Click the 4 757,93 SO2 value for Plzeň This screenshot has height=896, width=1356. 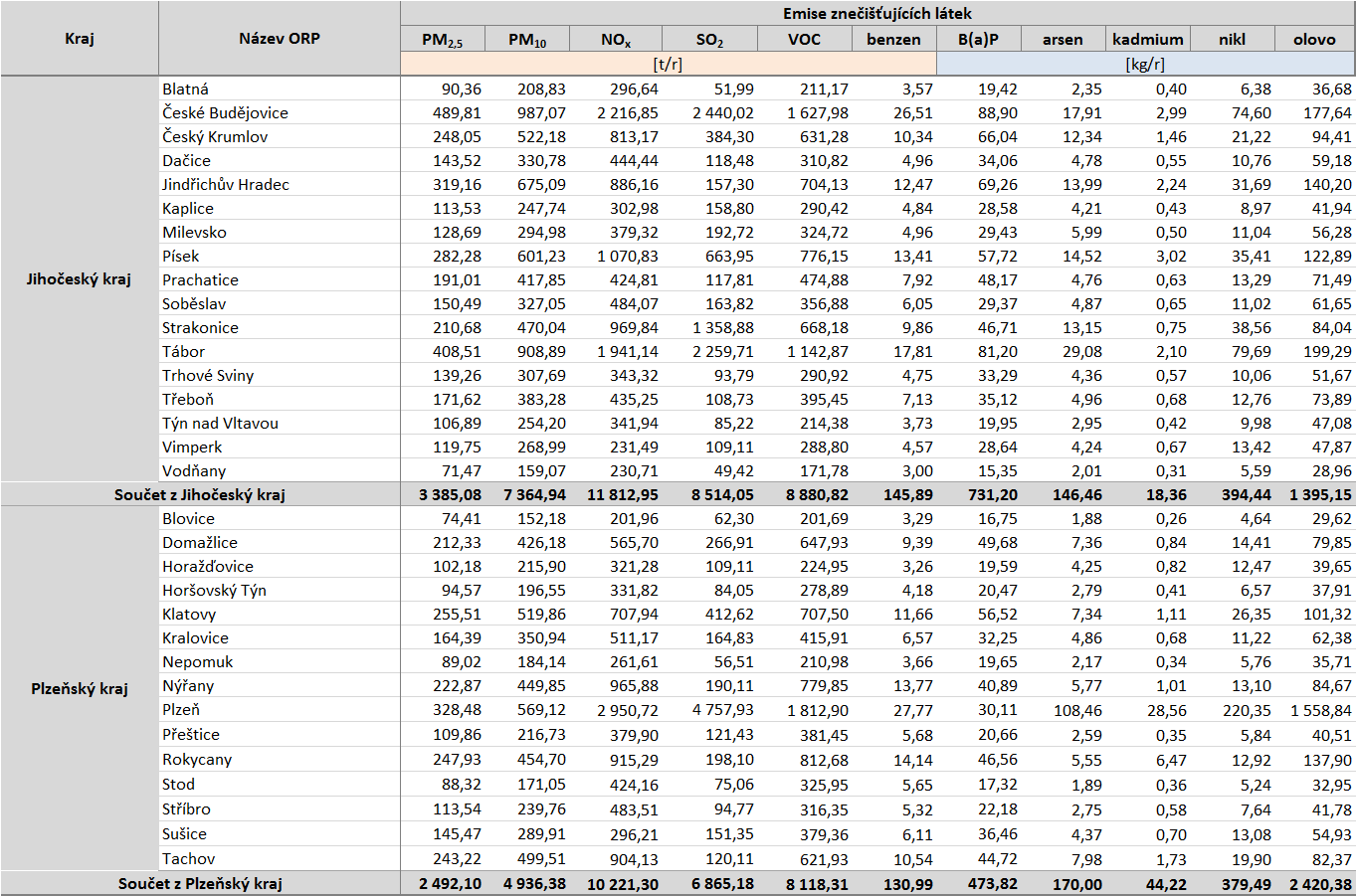tap(723, 710)
